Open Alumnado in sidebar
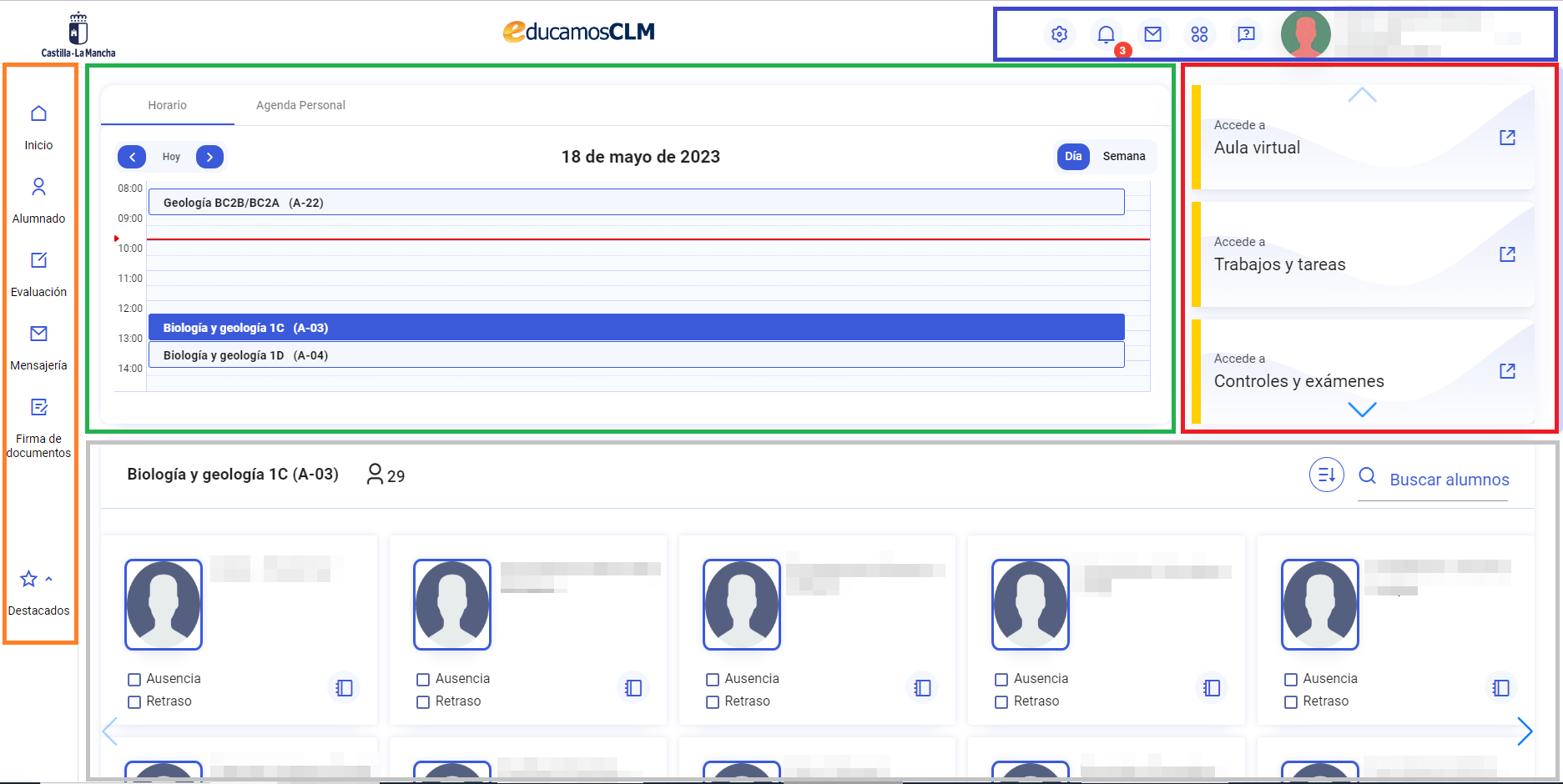The image size is (1563, 784). [x=38, y=201]
